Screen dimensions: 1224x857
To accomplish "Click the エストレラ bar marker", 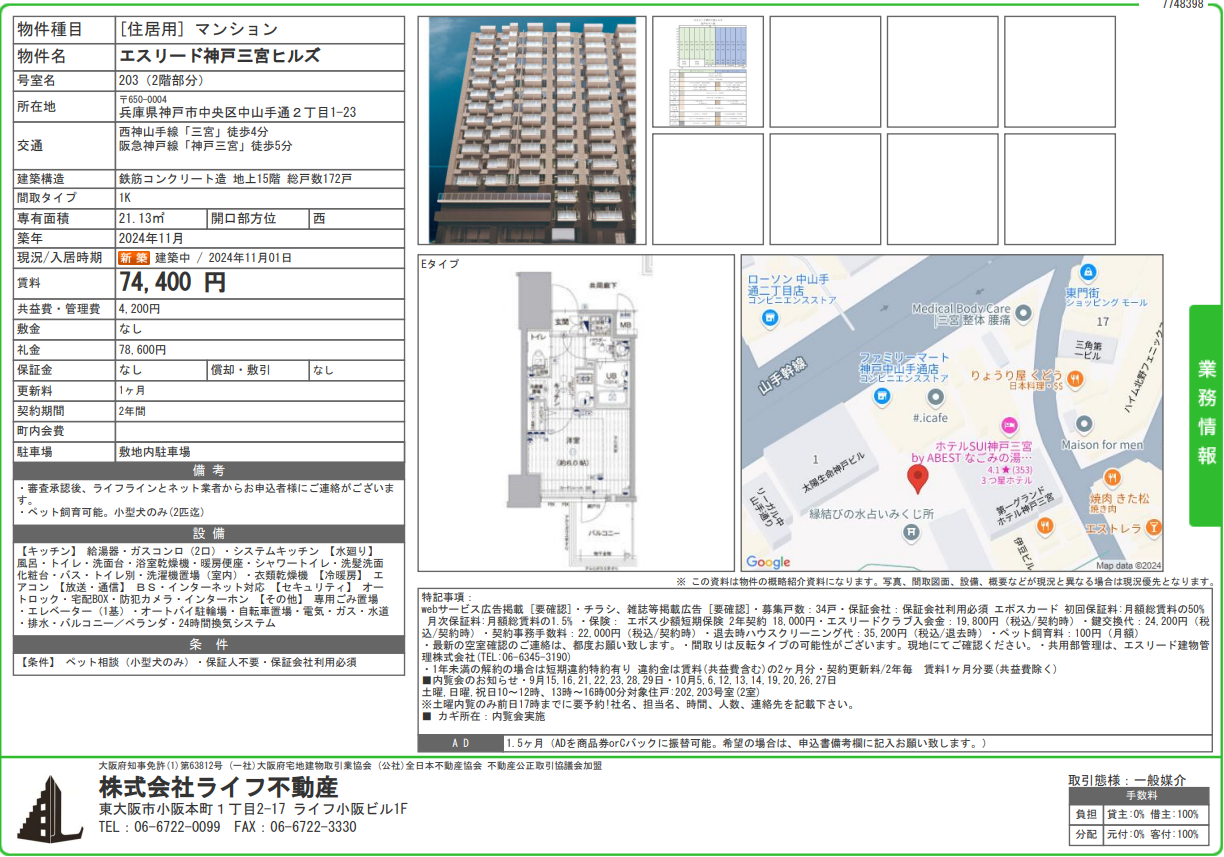I will 1154,526.
